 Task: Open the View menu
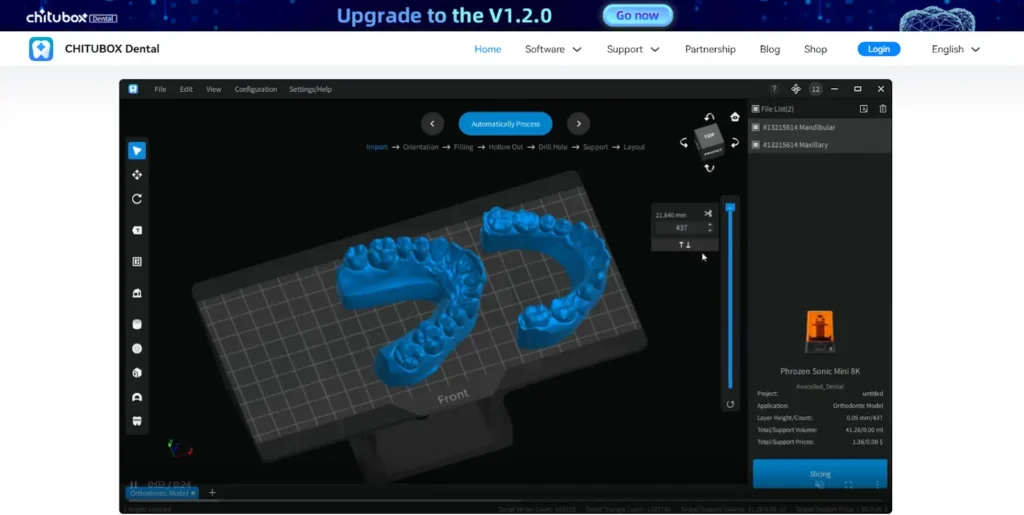(x=214, y=89)
